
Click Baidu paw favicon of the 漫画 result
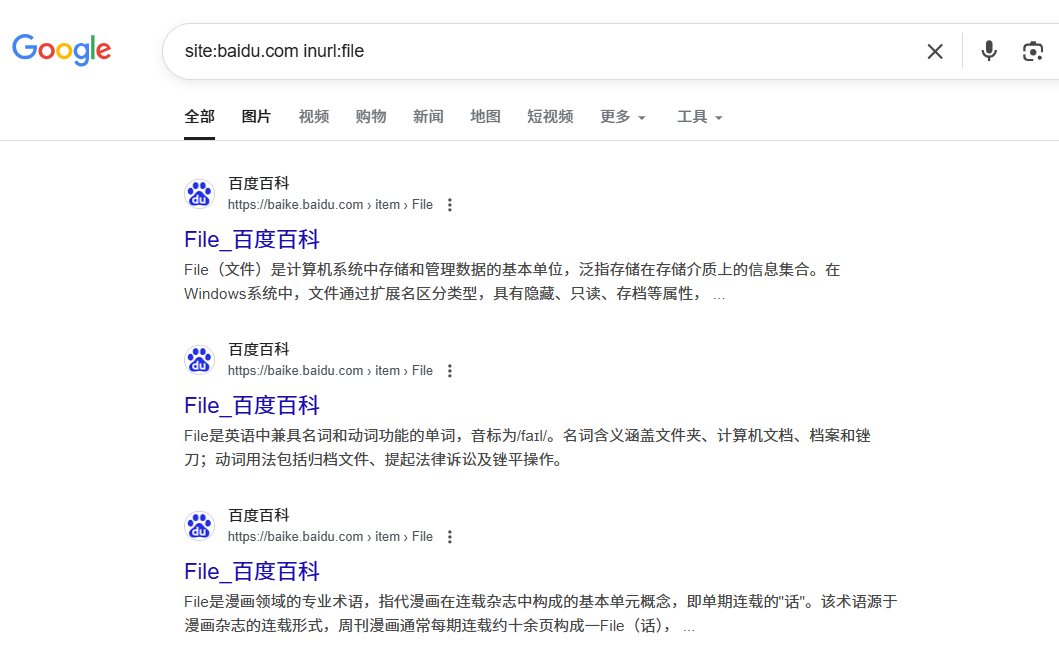click(199, 526)
